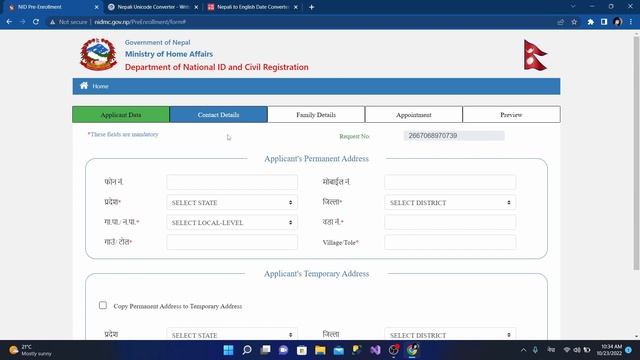Click into the phone number (फोन नं) field
Screen dimensions: 640x360
click(x=232, y=182)
